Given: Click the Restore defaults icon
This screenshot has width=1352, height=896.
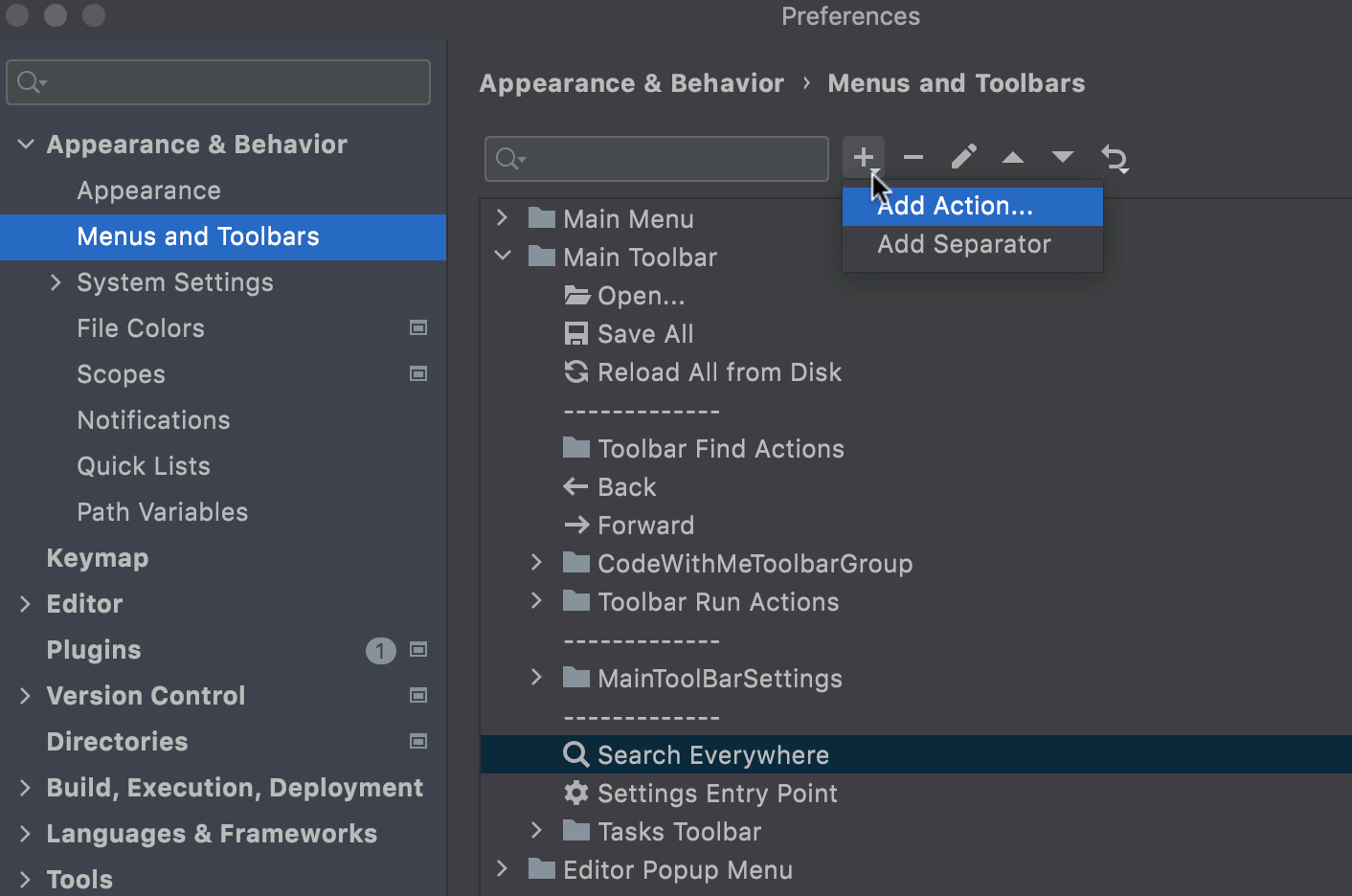Looking at the screenshot, I should (x=1115, y=158).
